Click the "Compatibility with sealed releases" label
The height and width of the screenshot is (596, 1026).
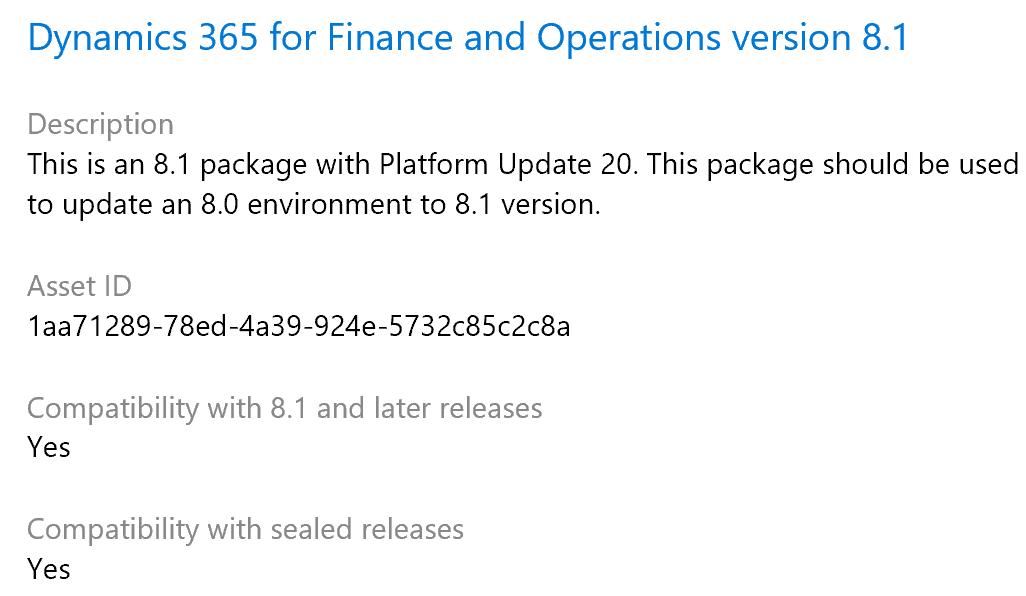[x=245, y=529]
